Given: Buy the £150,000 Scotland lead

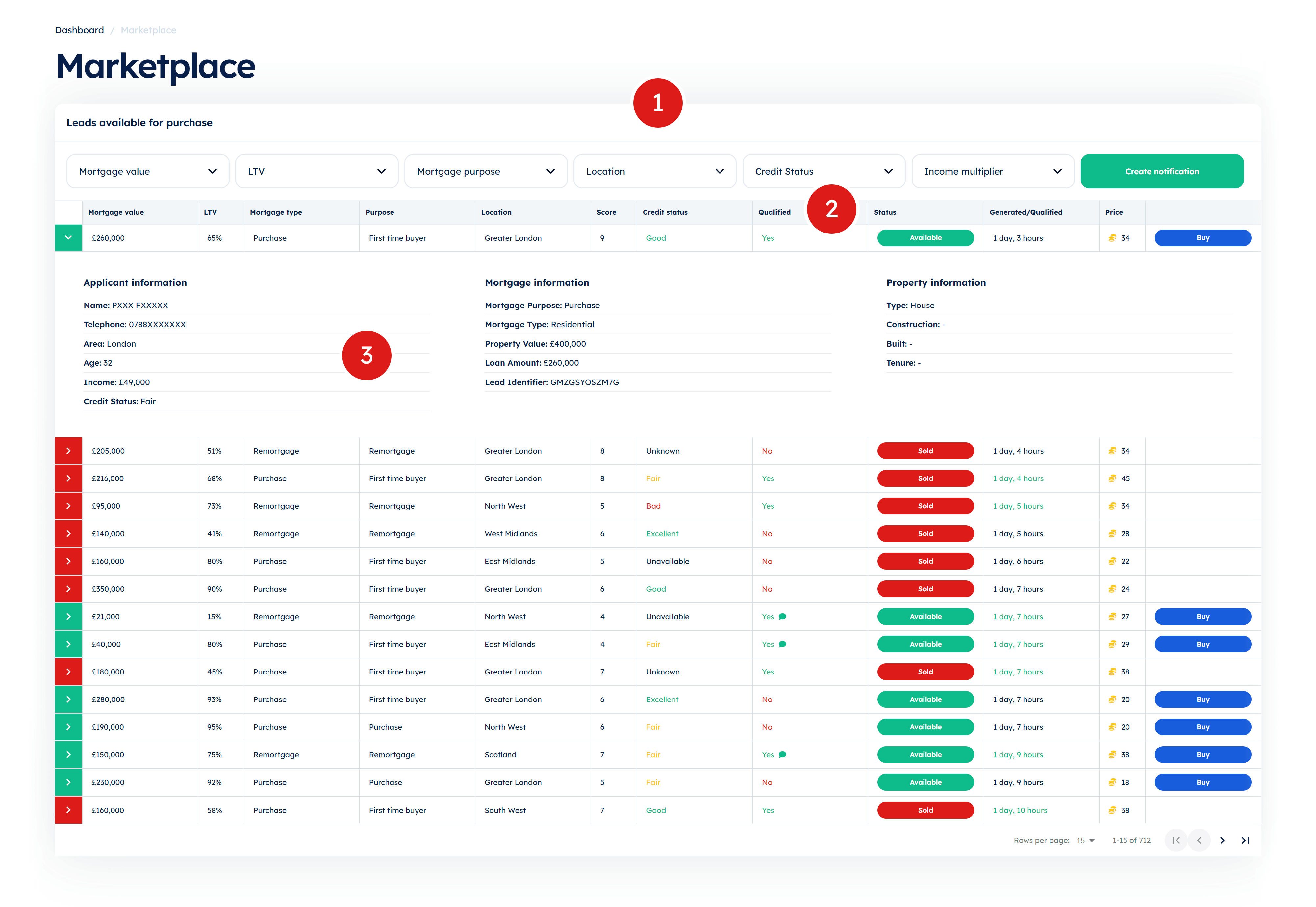Looking at the screenshot, I should [1203, 755].
